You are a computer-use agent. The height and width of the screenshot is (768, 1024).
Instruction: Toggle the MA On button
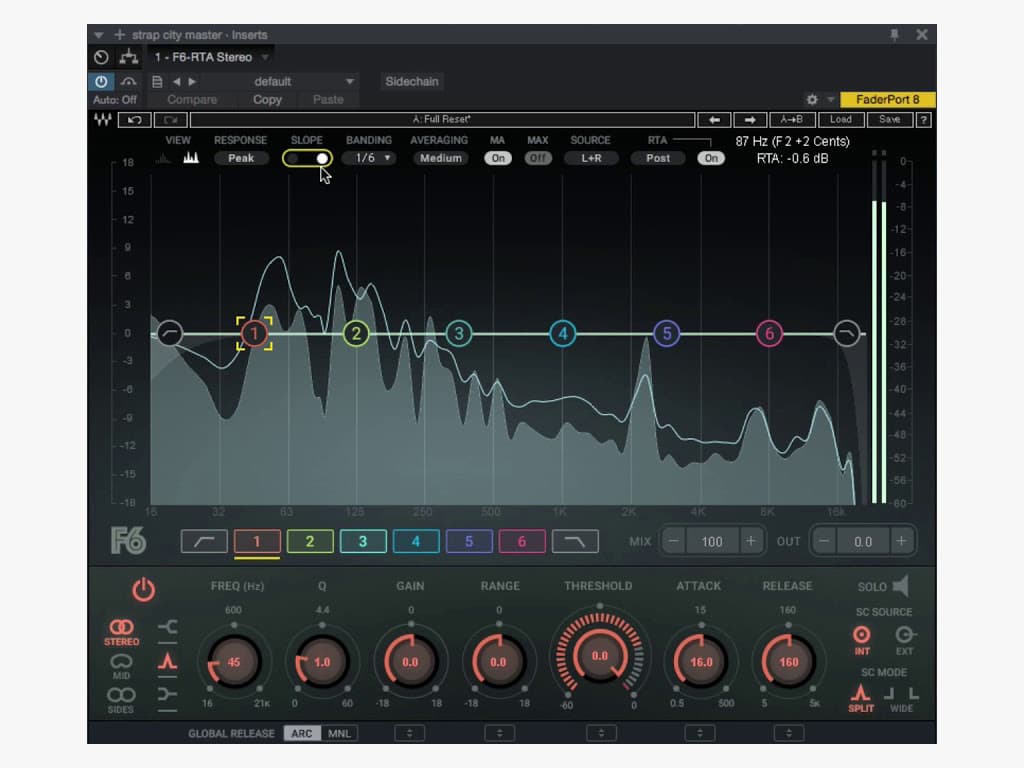tap(498, 158)
